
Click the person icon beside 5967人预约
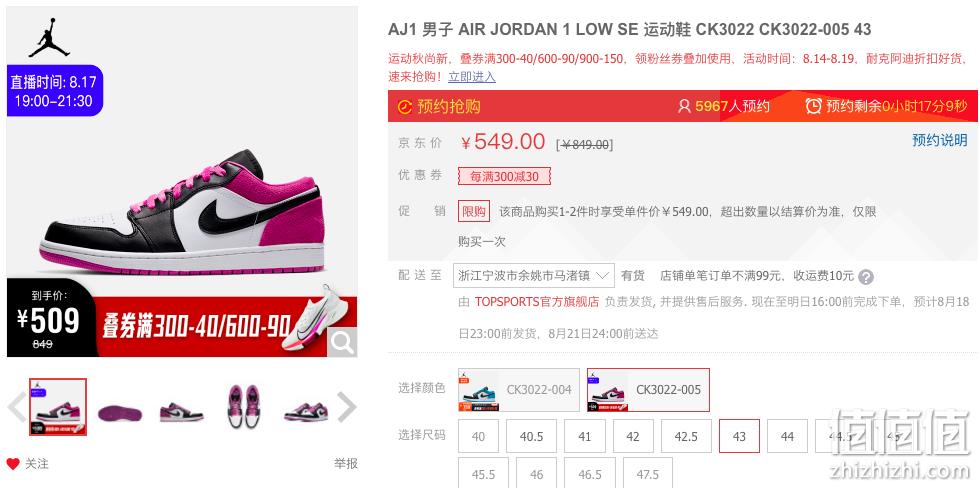point(684,106)
